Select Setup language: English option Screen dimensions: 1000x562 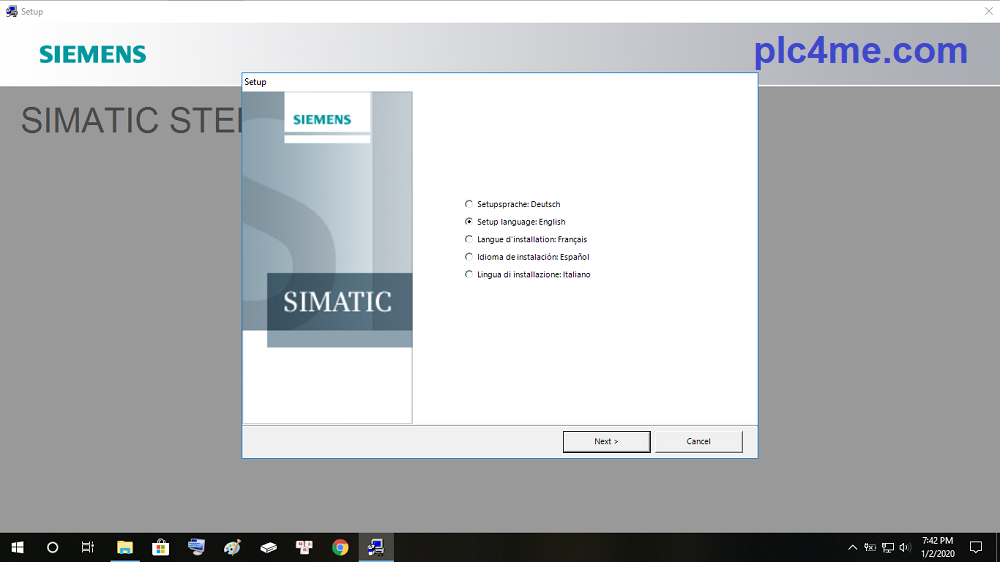[469, 222]
